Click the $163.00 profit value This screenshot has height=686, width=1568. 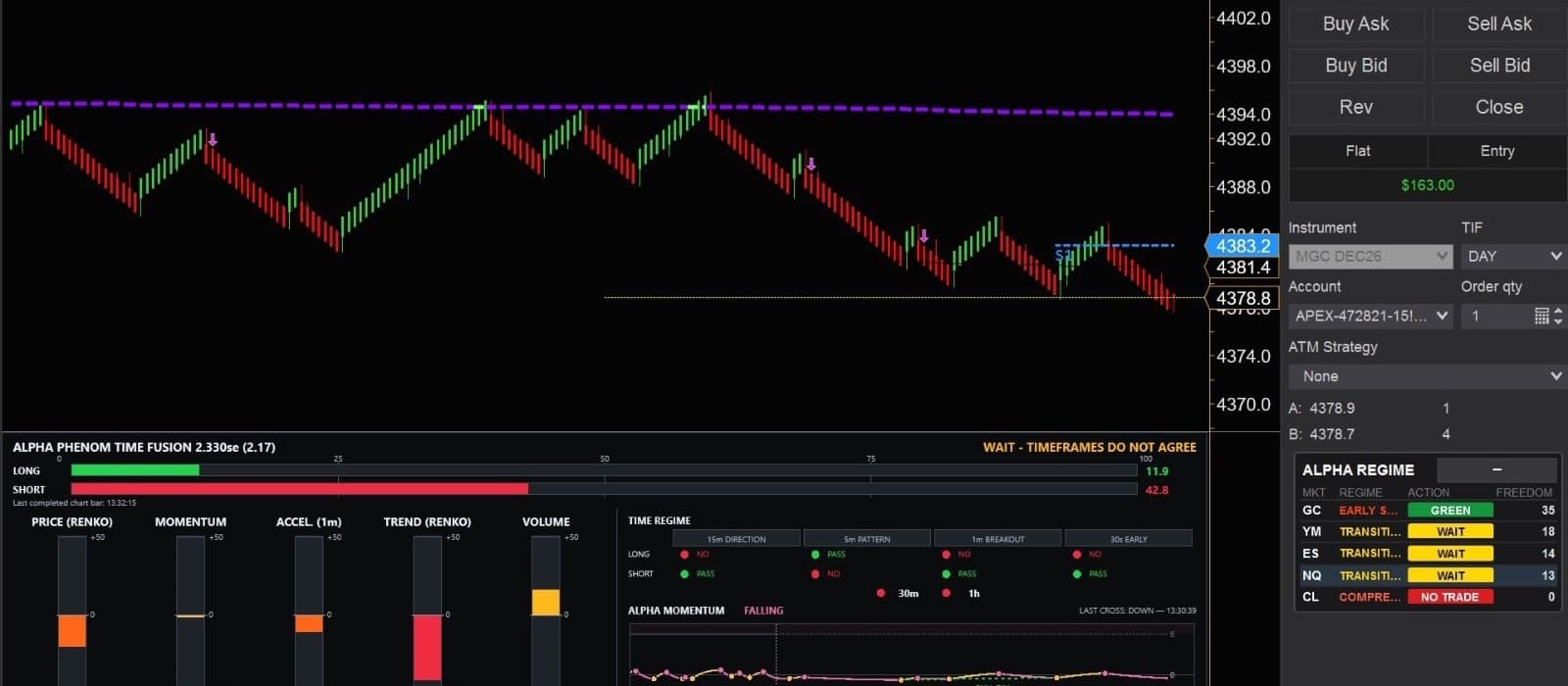1427,185
